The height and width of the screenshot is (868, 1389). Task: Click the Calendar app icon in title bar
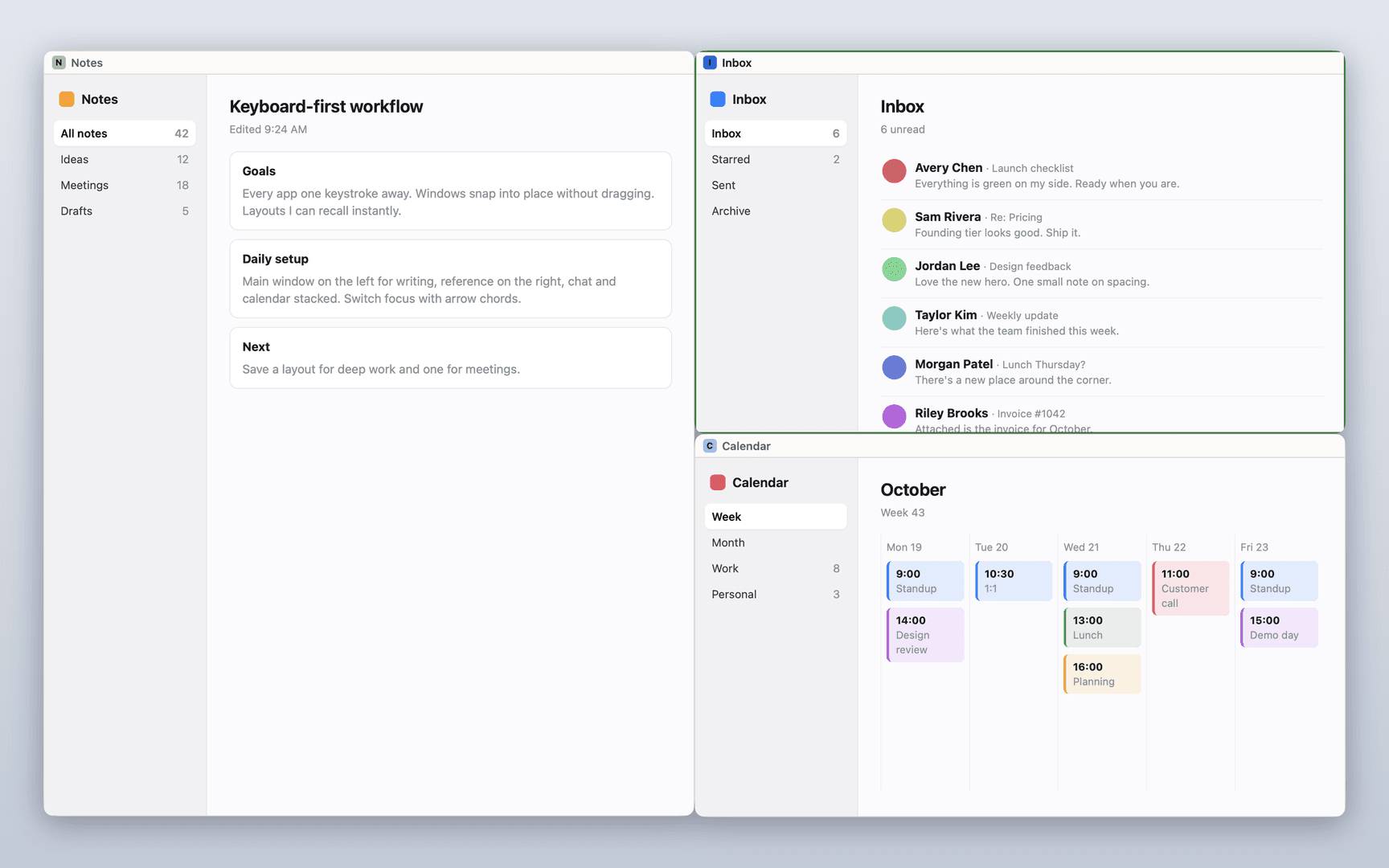pos(710,446)
